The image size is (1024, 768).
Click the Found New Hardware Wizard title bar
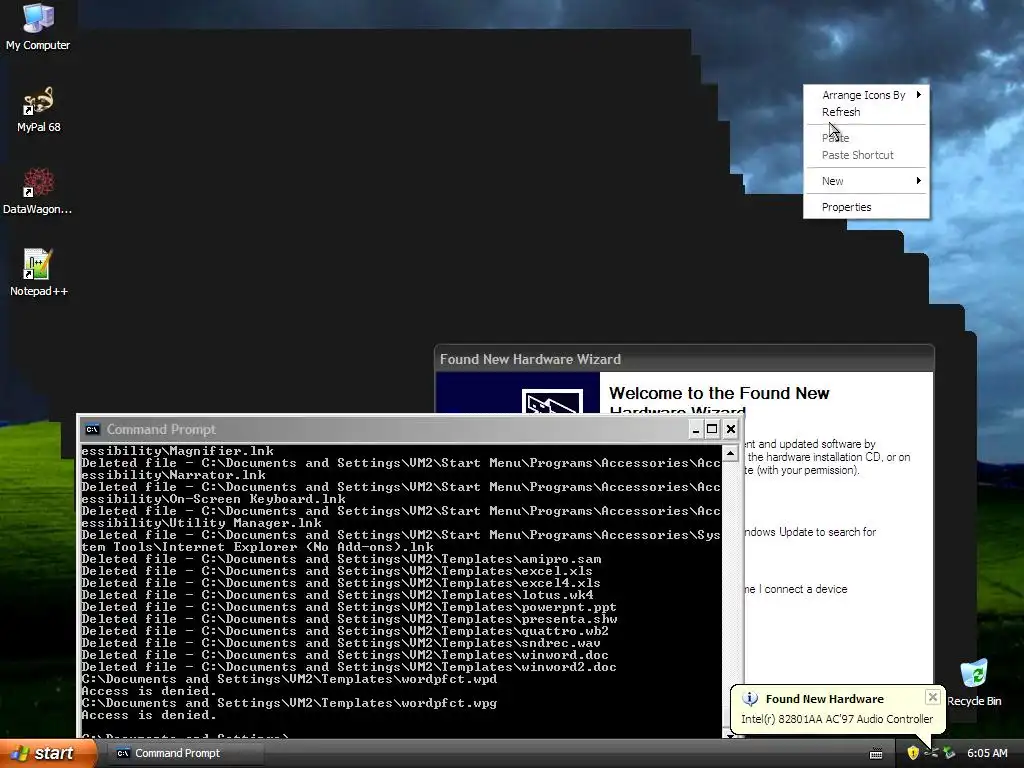click(684, 359)
